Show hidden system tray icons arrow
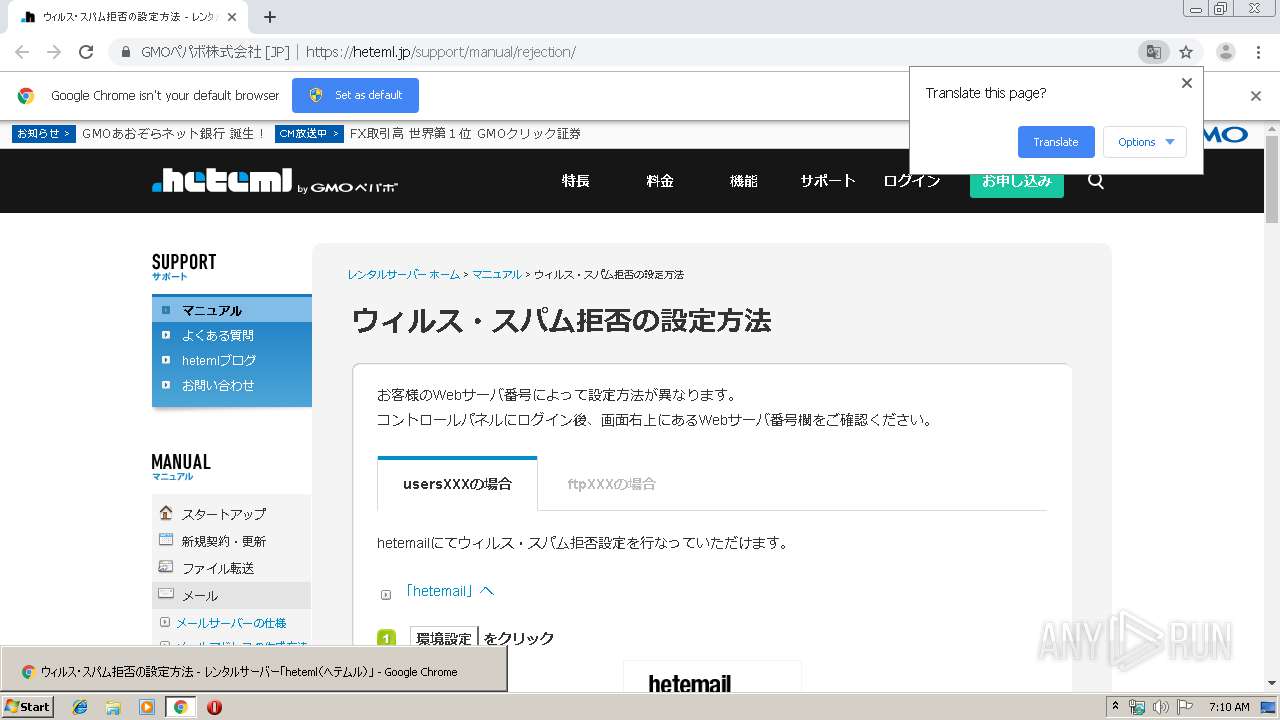 1115,707
